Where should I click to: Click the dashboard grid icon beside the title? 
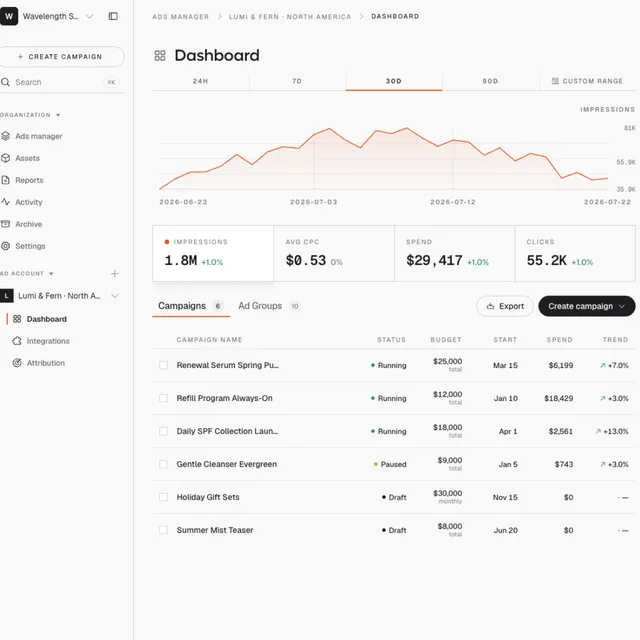160,56
